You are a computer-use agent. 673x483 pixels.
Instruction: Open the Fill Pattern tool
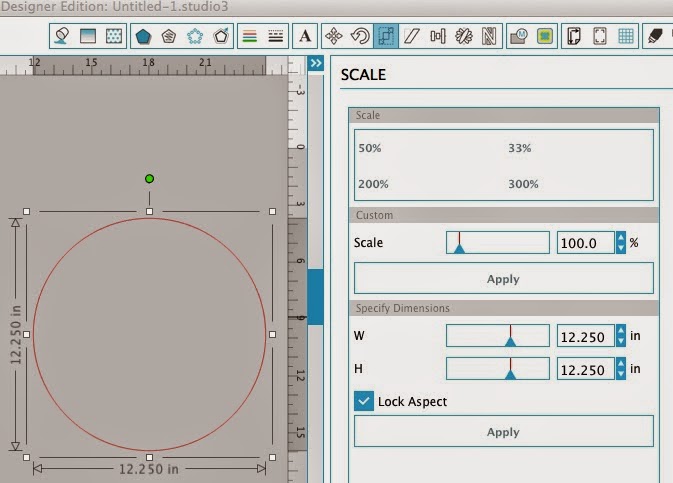tap(114, 36)
